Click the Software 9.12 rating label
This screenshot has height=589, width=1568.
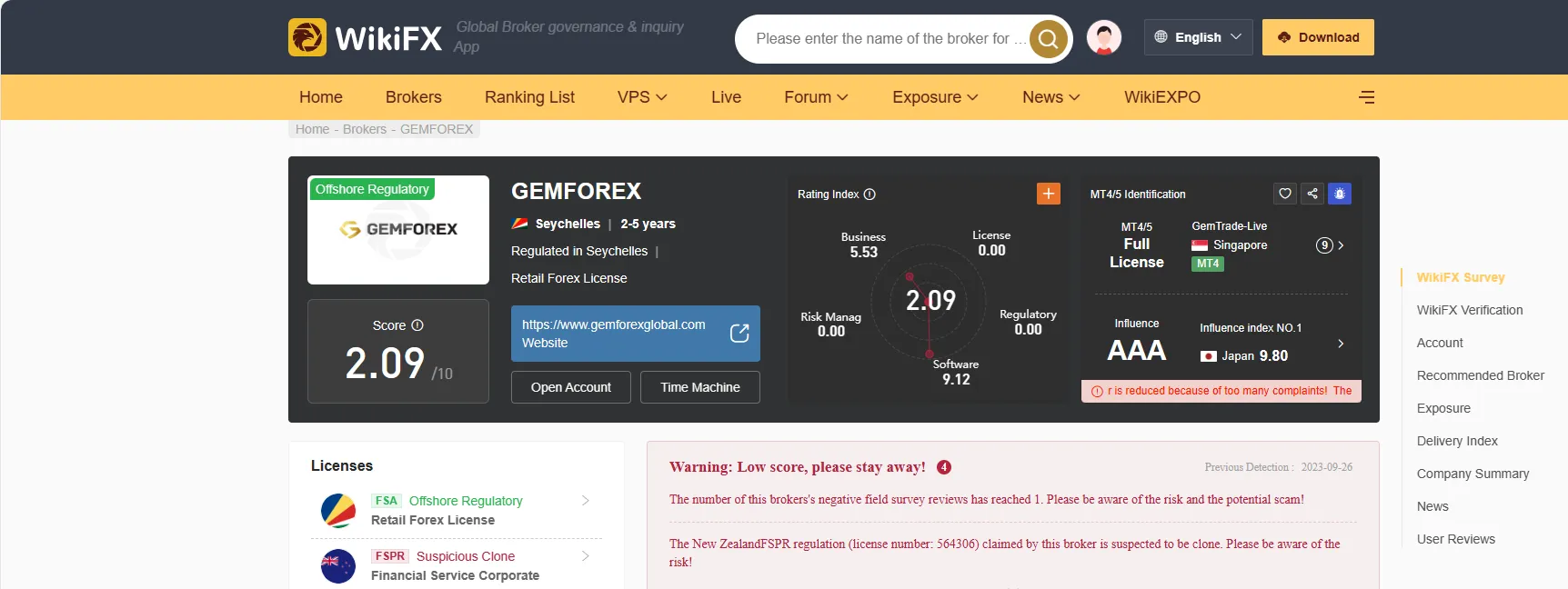956,372
